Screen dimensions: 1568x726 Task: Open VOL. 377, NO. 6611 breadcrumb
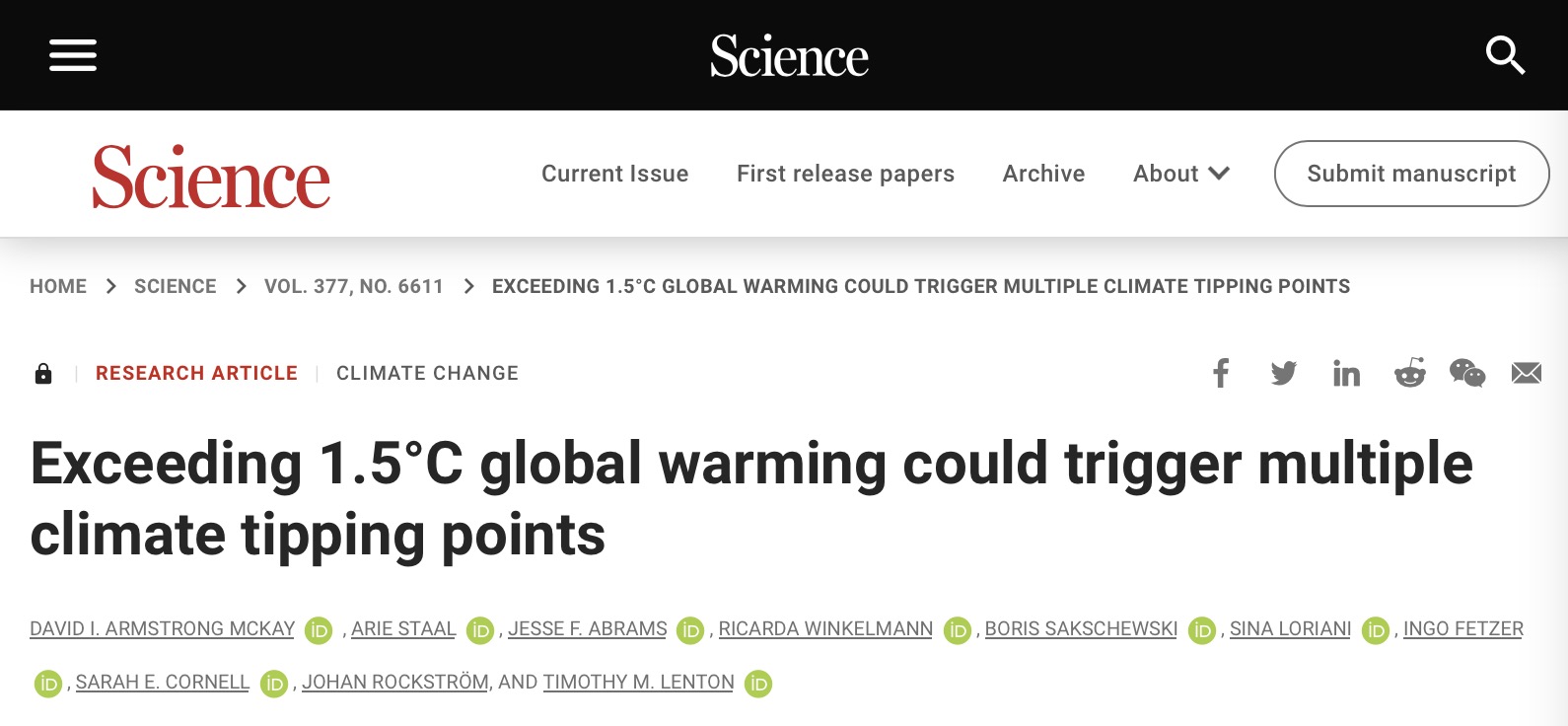coord(354,286)
